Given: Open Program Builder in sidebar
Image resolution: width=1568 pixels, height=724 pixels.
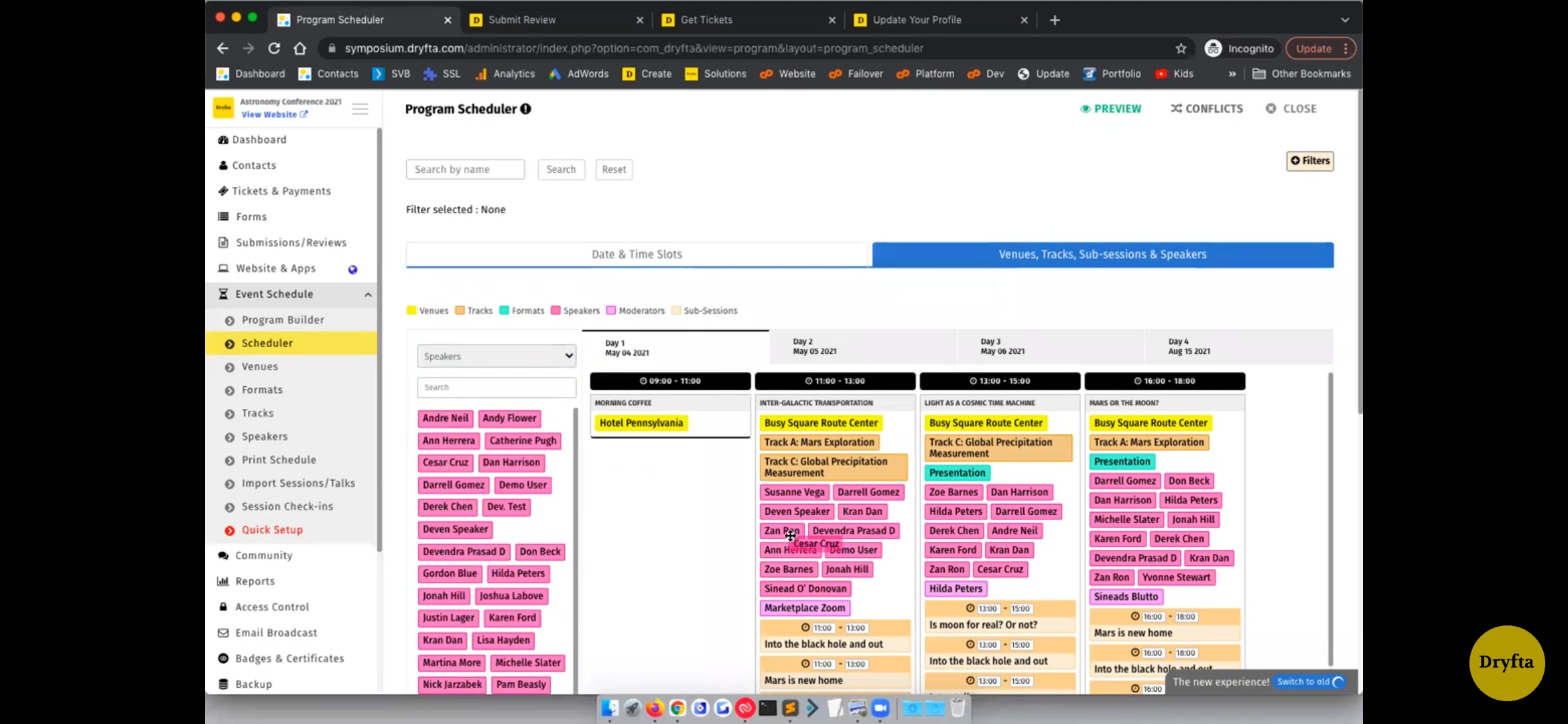Looking at the screenshot, I should pos(283,320).
